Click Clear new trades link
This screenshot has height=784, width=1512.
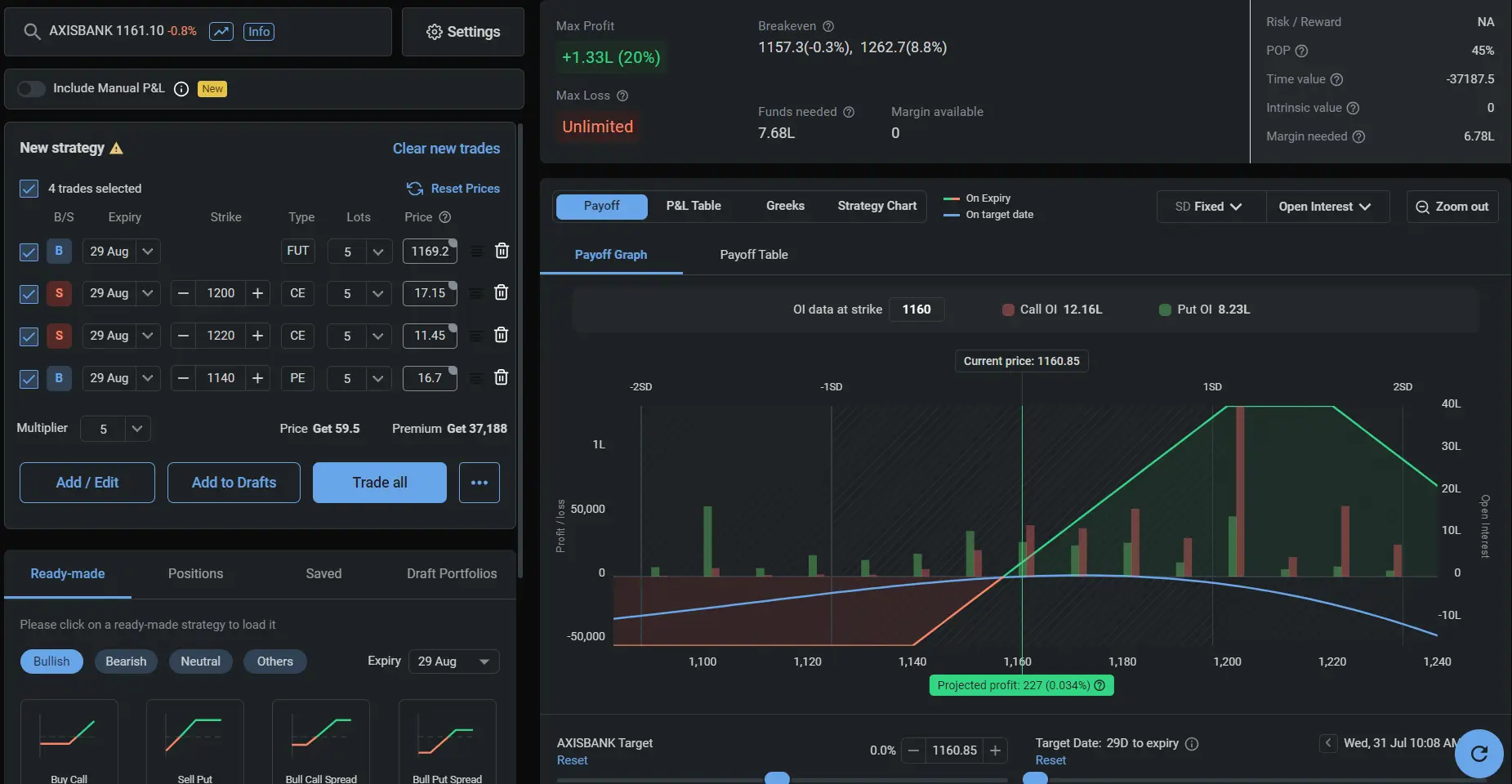(x=446, y=149)
